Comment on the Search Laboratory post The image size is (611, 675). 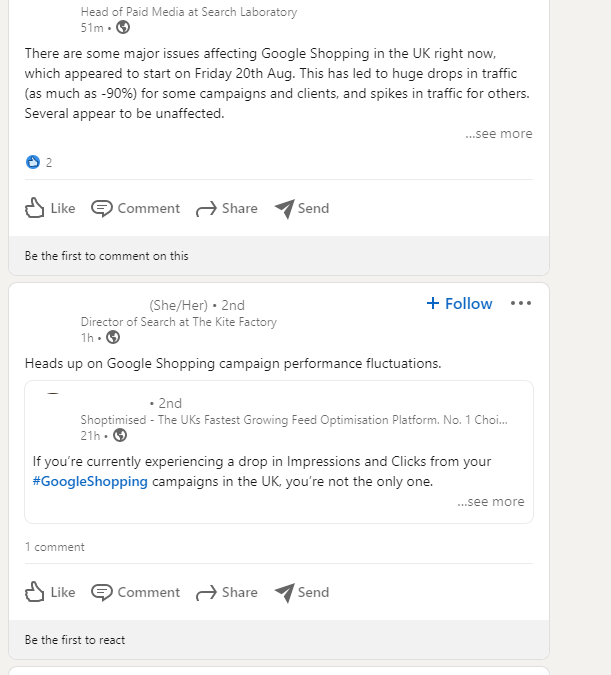(x=136, y=208)
